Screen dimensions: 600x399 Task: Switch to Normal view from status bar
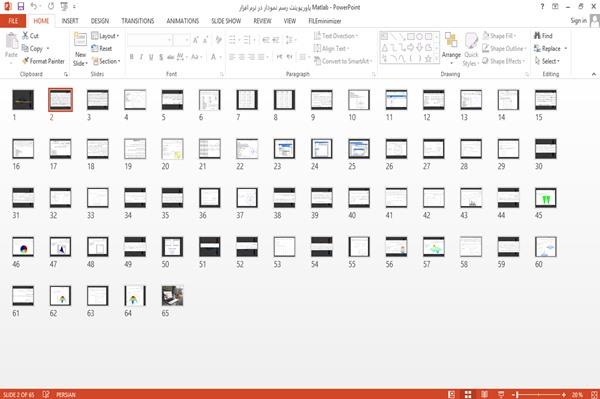452,394
